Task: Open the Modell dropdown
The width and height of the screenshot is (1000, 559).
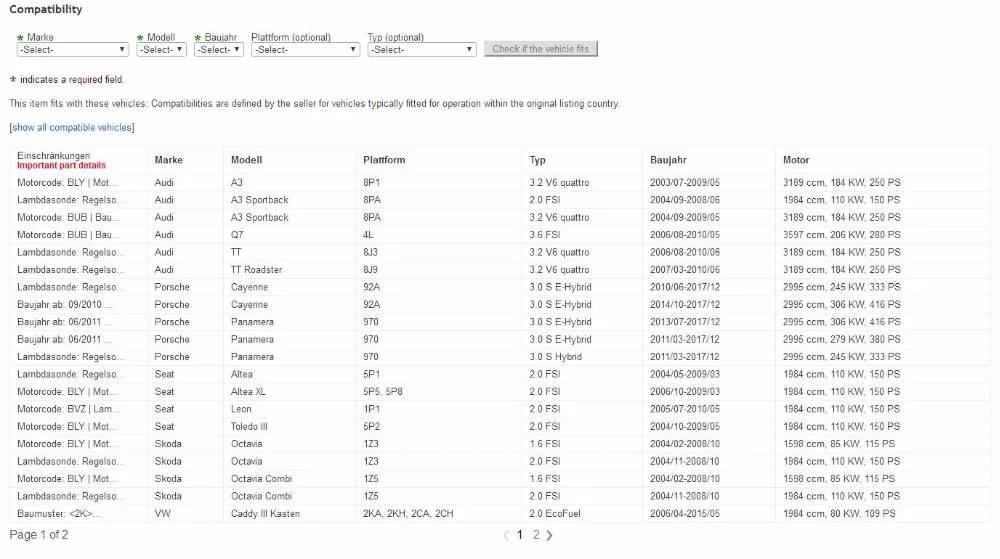Action: [x=161, y=50]
